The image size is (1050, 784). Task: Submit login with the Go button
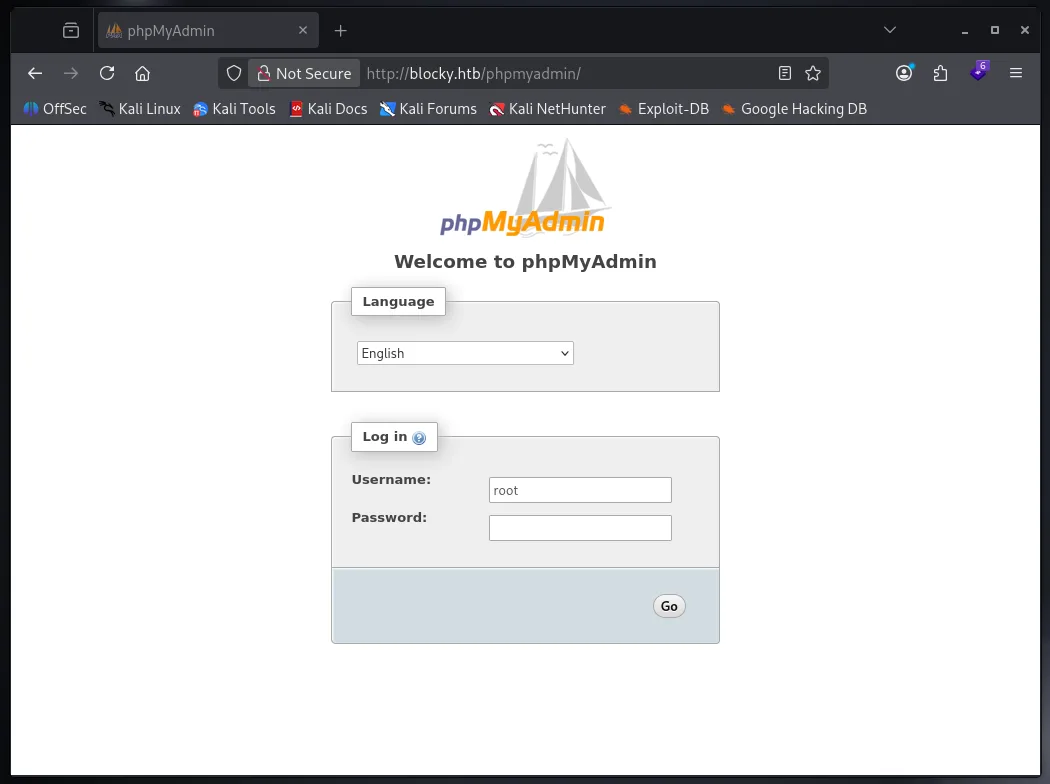pyautogui.click(x=669, y=606)
